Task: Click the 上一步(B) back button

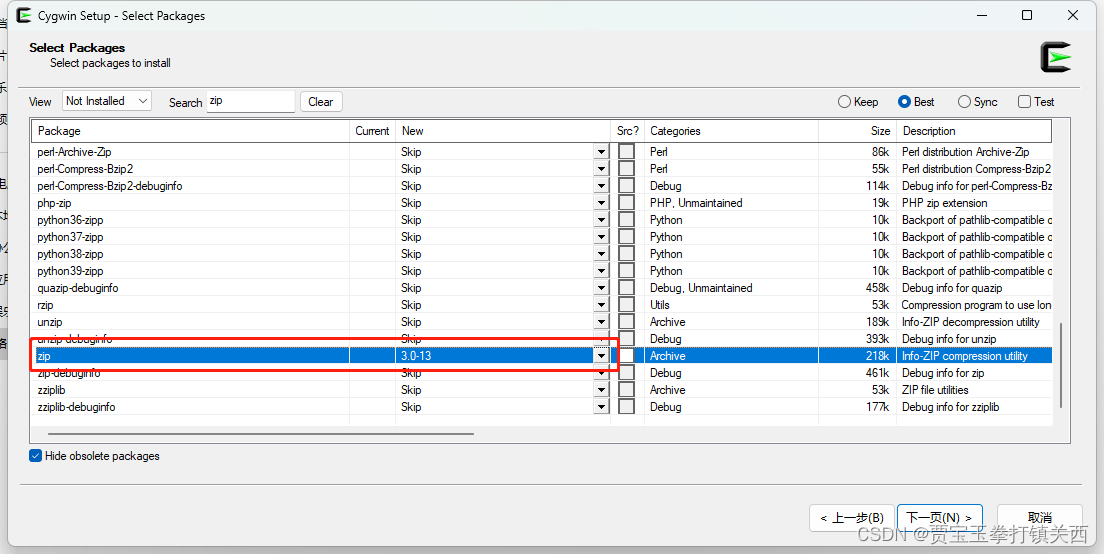Action: [x=851, y=517]
